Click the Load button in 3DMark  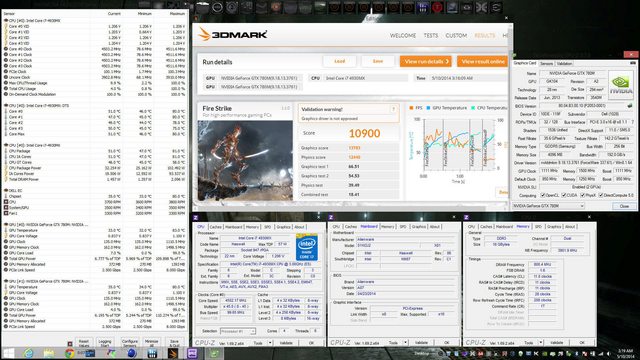click(x=340, y=61)
